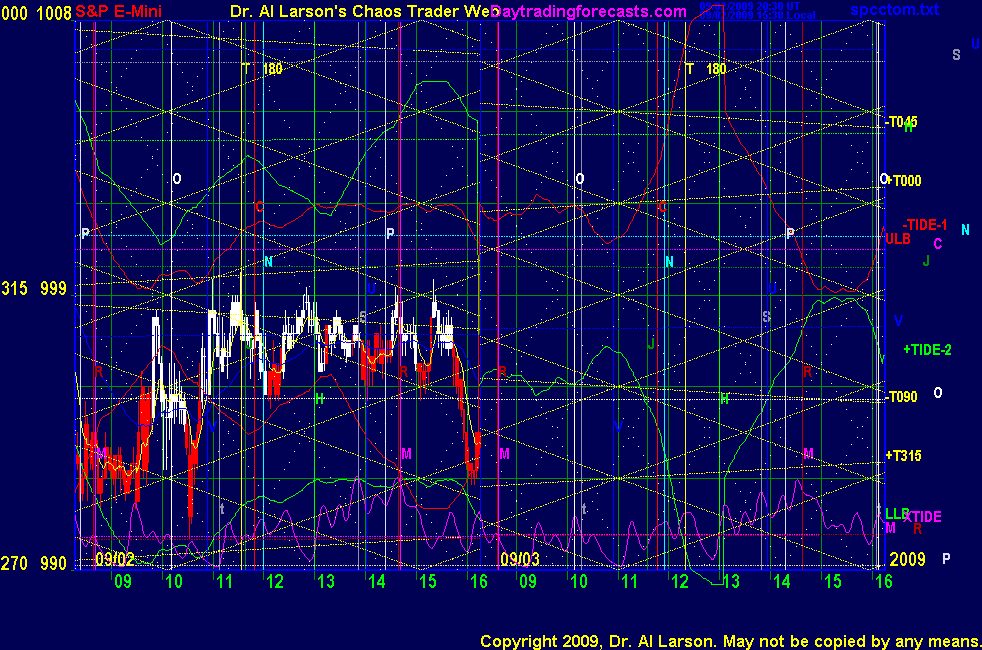Click the "270 990" price axis label
Viewport: 982px width, 650px height.
[34, 564]
